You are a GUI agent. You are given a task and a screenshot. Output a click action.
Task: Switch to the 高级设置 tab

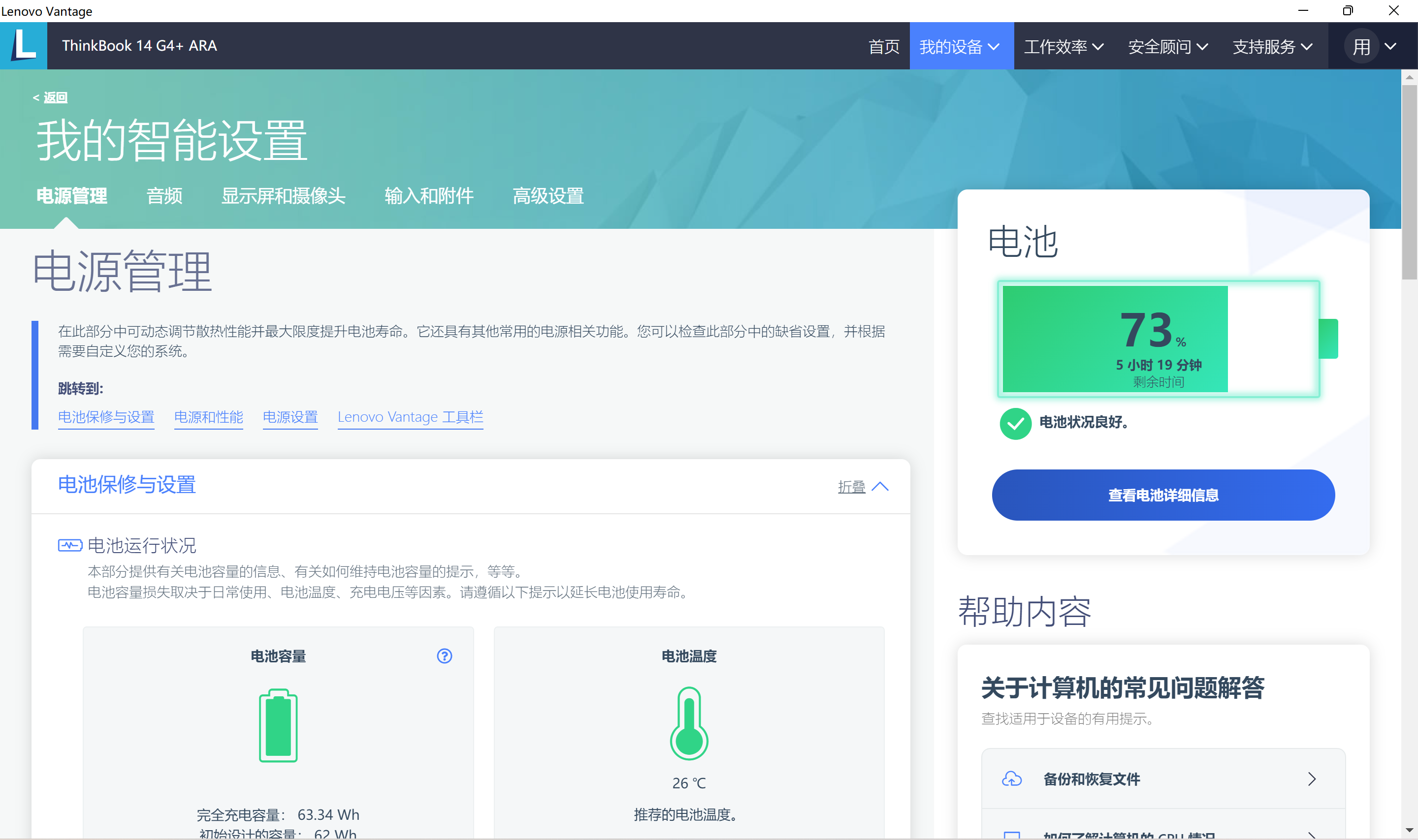(548, 196)
